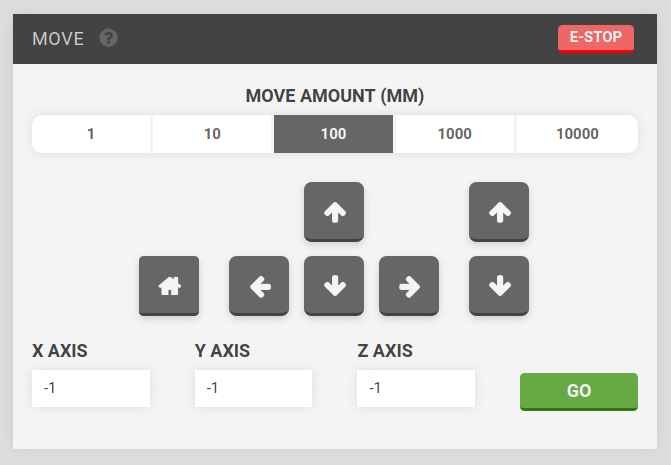
Task: Jog with the right arrow button
Action: tap(409, 286)
